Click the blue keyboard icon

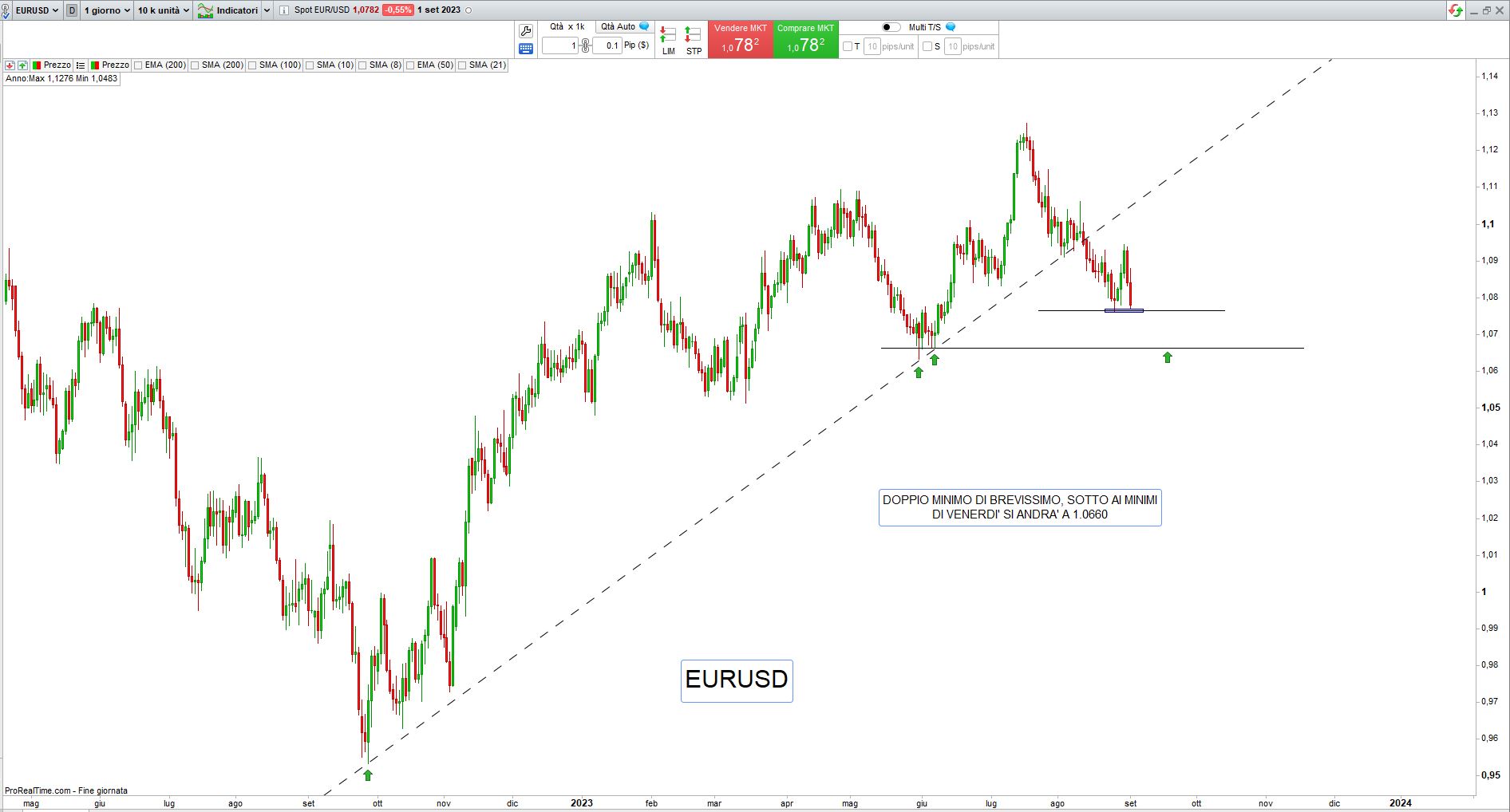click(x=525, y=49)
